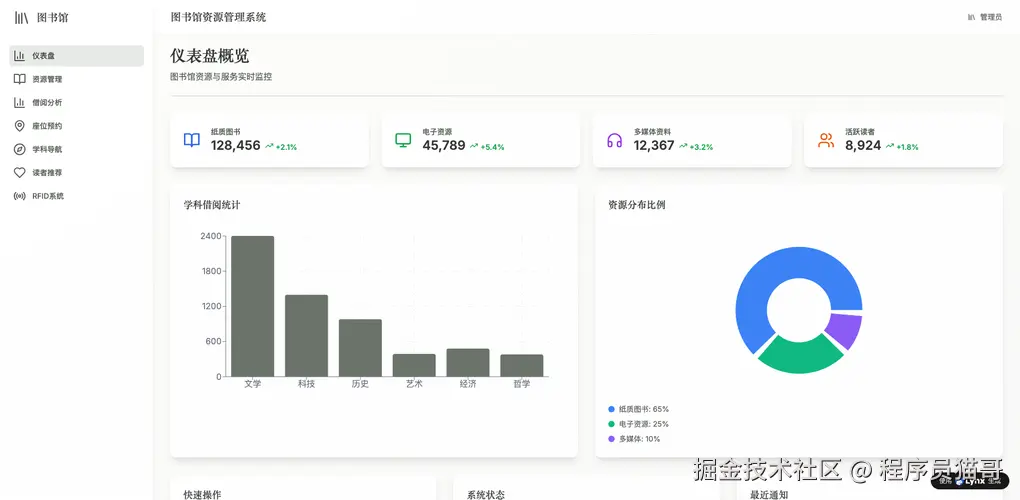
Task: Click the subtitle 图书馆资源与服务实时监控
Action: (x=221, y=77)
